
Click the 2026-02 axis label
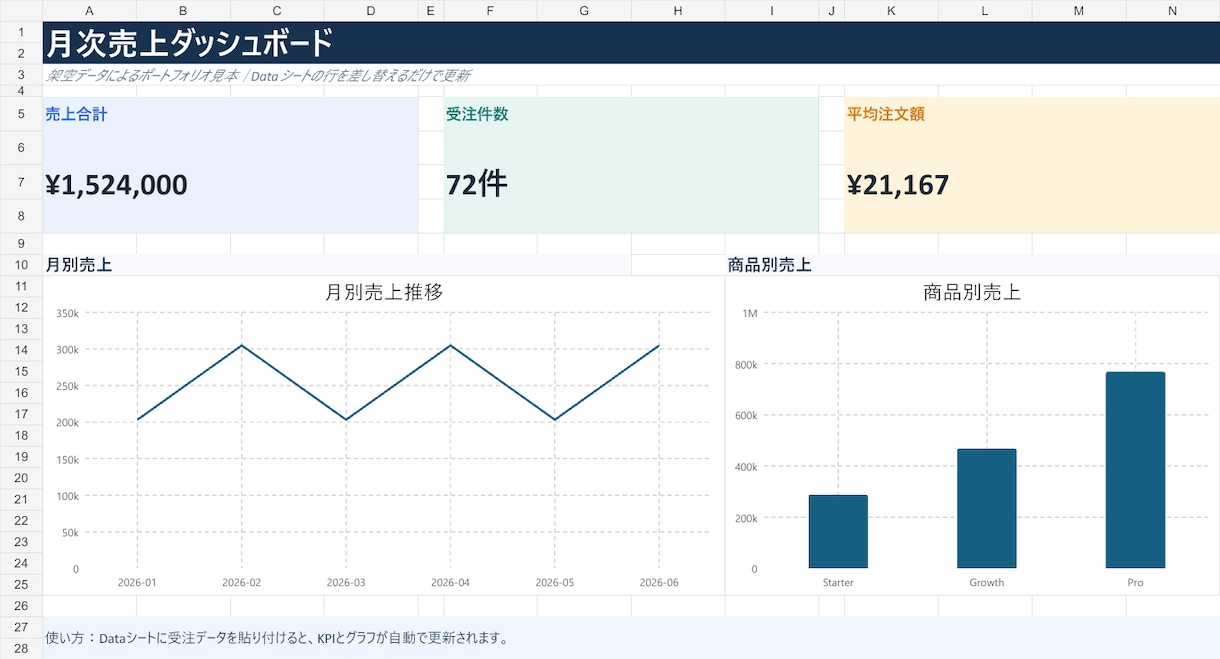[242, 582]
